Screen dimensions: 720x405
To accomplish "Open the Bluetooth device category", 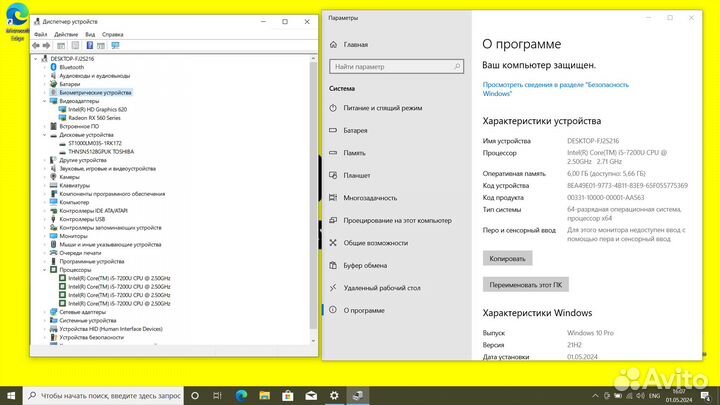I will pyautogui.click(x=72, y=67).
